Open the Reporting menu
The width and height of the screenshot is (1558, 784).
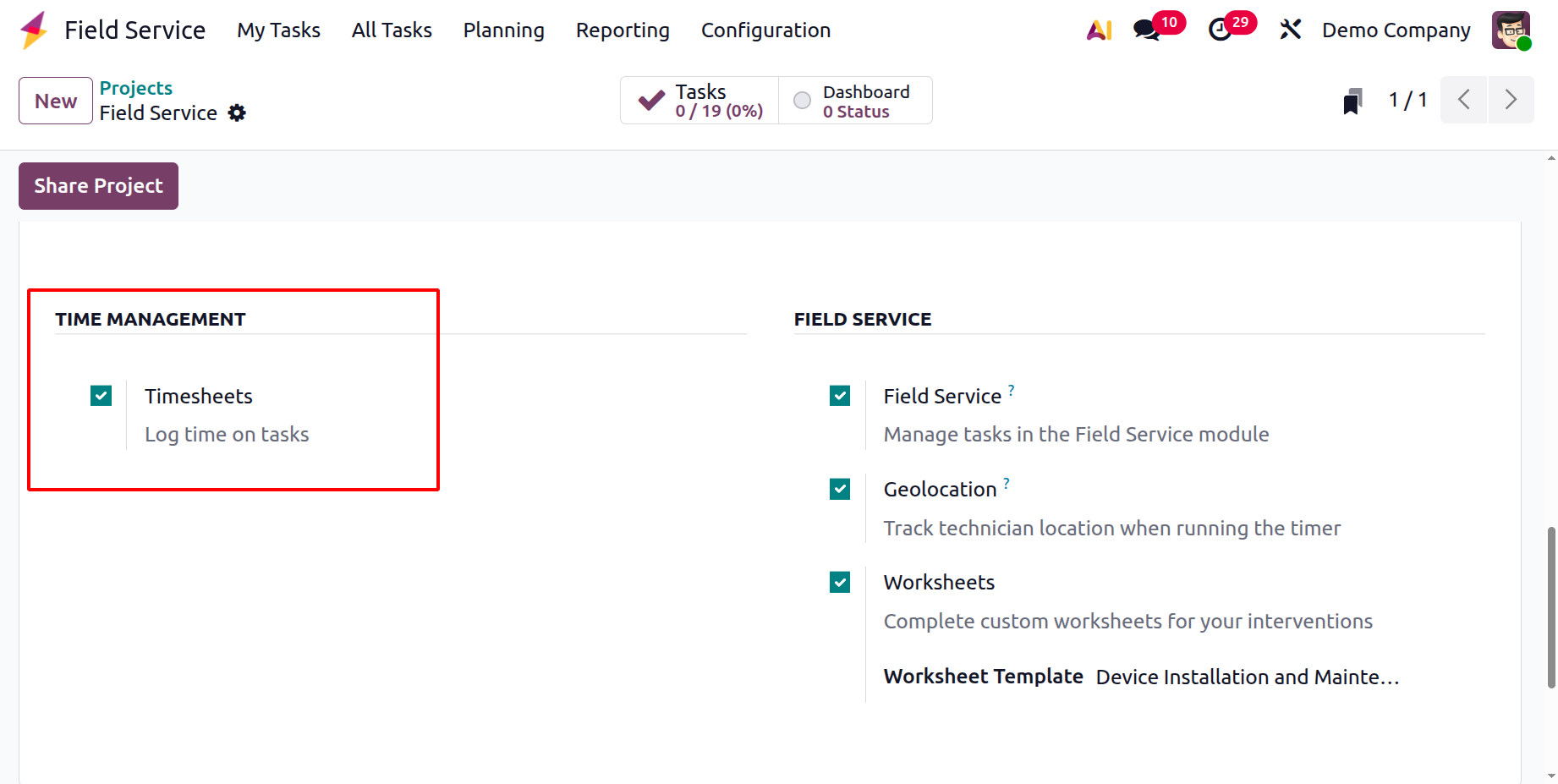pos(623,30)
